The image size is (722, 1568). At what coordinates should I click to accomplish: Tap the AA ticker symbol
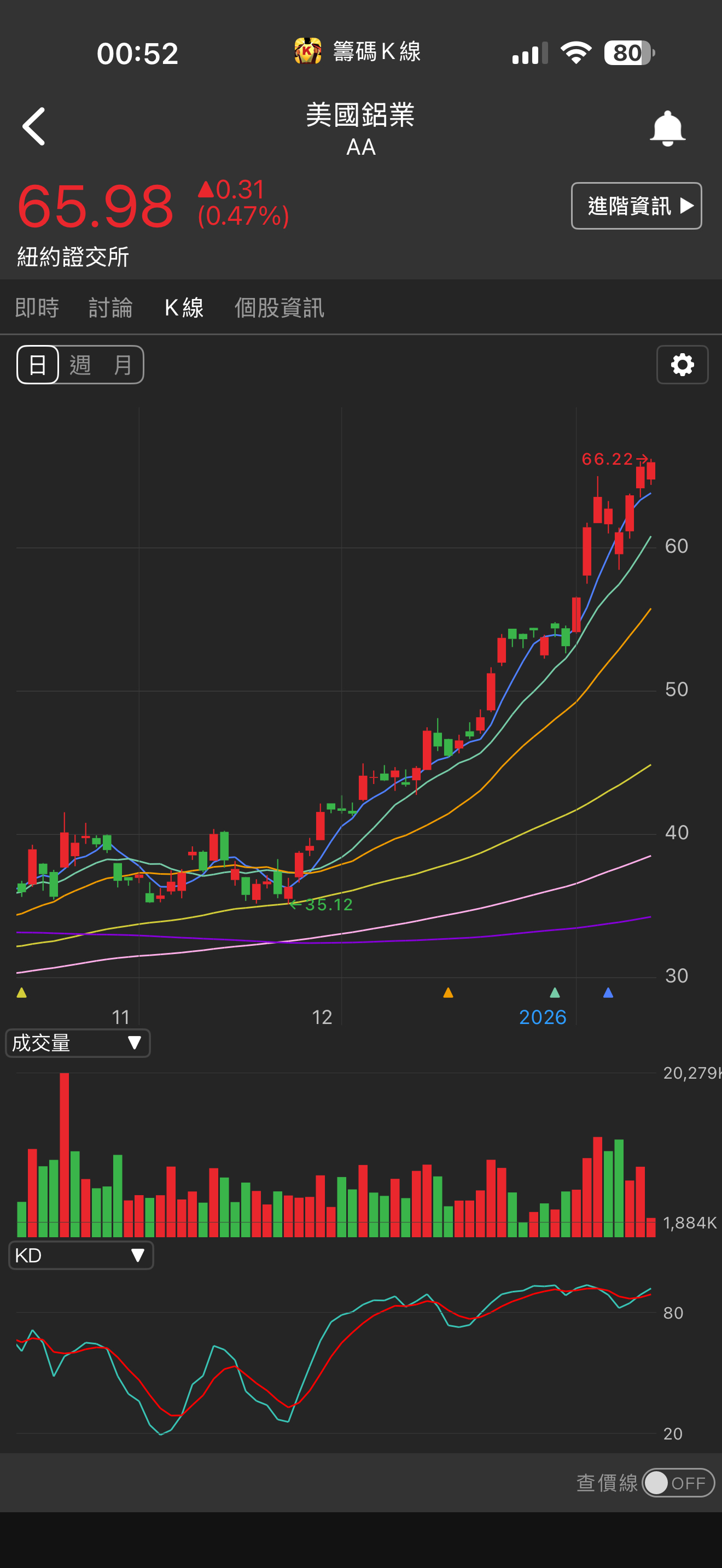pyautogui.click(x=361, y=147)
